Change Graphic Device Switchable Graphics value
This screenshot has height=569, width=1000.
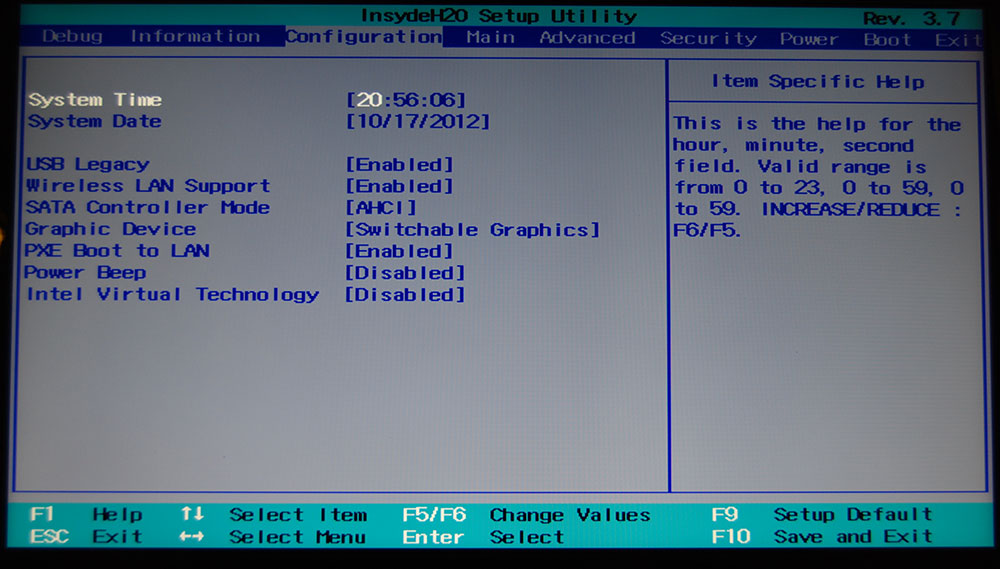pyautogui.click(x=473, y=230)
